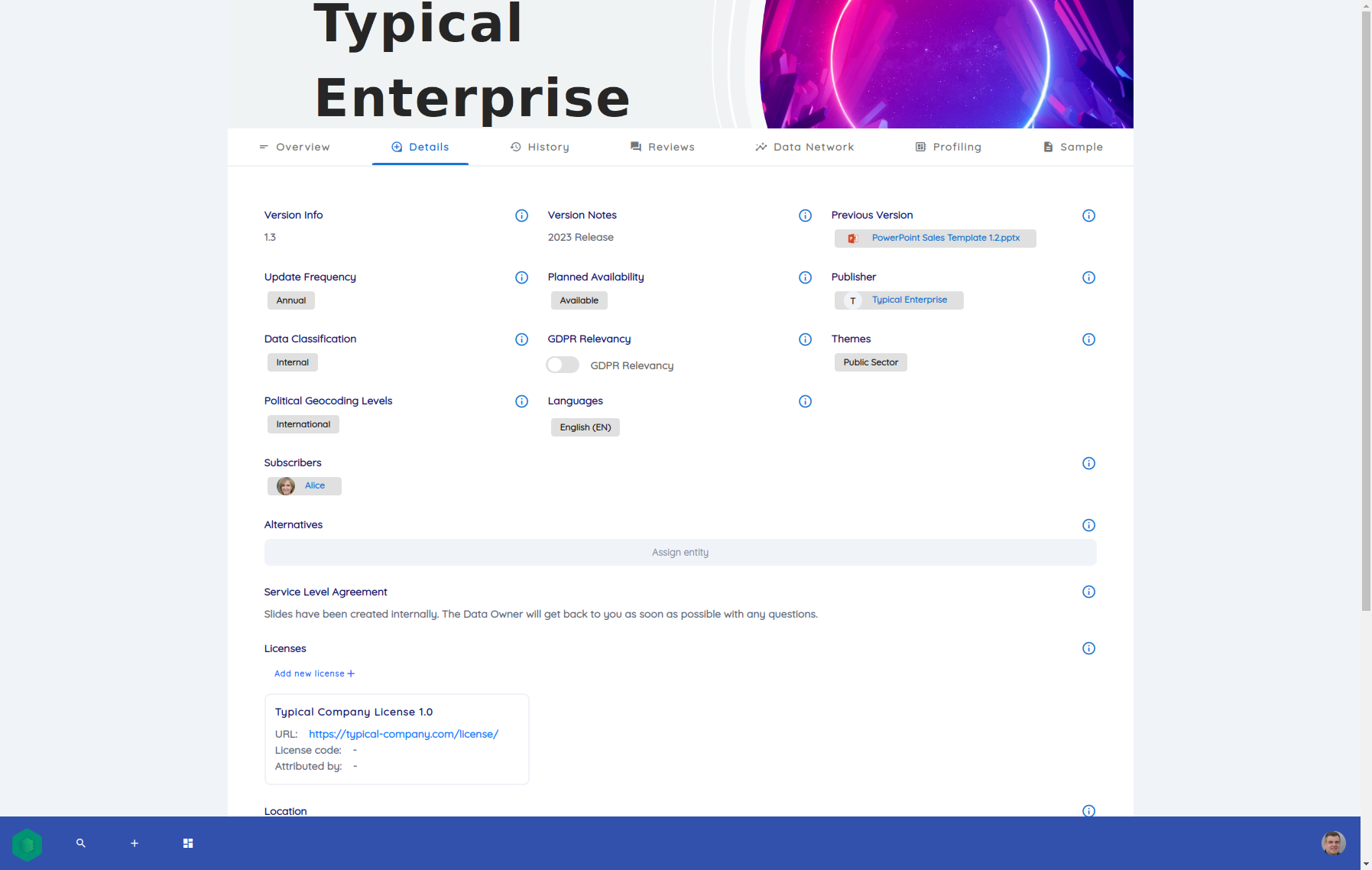Image resolution: width=1372 pixels, height=870 pixels.
Task: Toggle the GDPR Relevancy switch
Action: coord(563,365)
